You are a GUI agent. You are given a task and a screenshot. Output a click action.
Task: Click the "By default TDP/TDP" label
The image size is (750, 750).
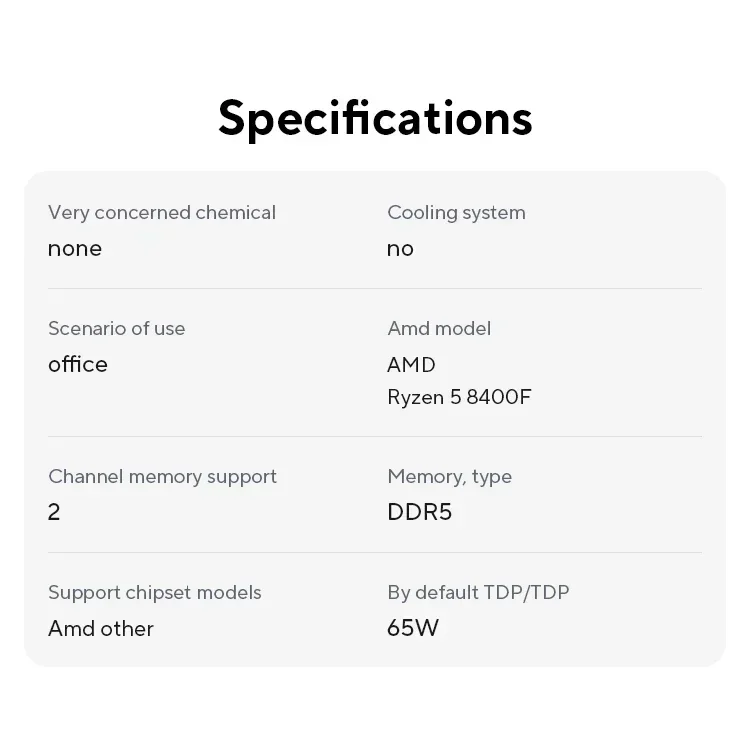[x=478, y=592]
